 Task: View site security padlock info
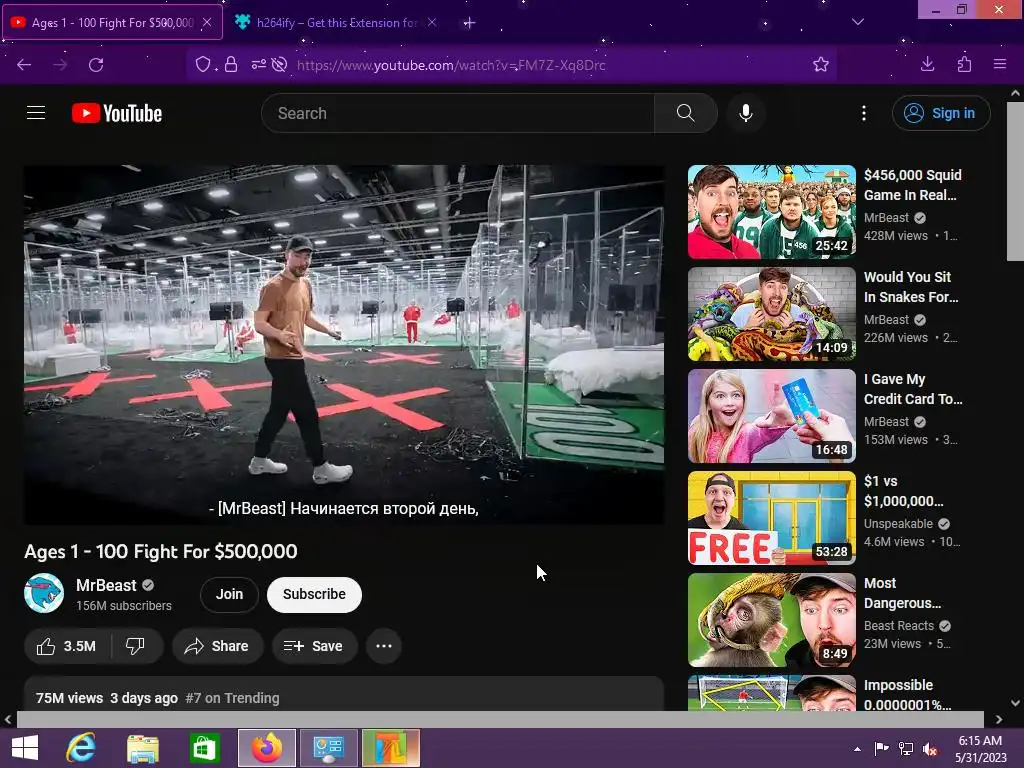231,65
